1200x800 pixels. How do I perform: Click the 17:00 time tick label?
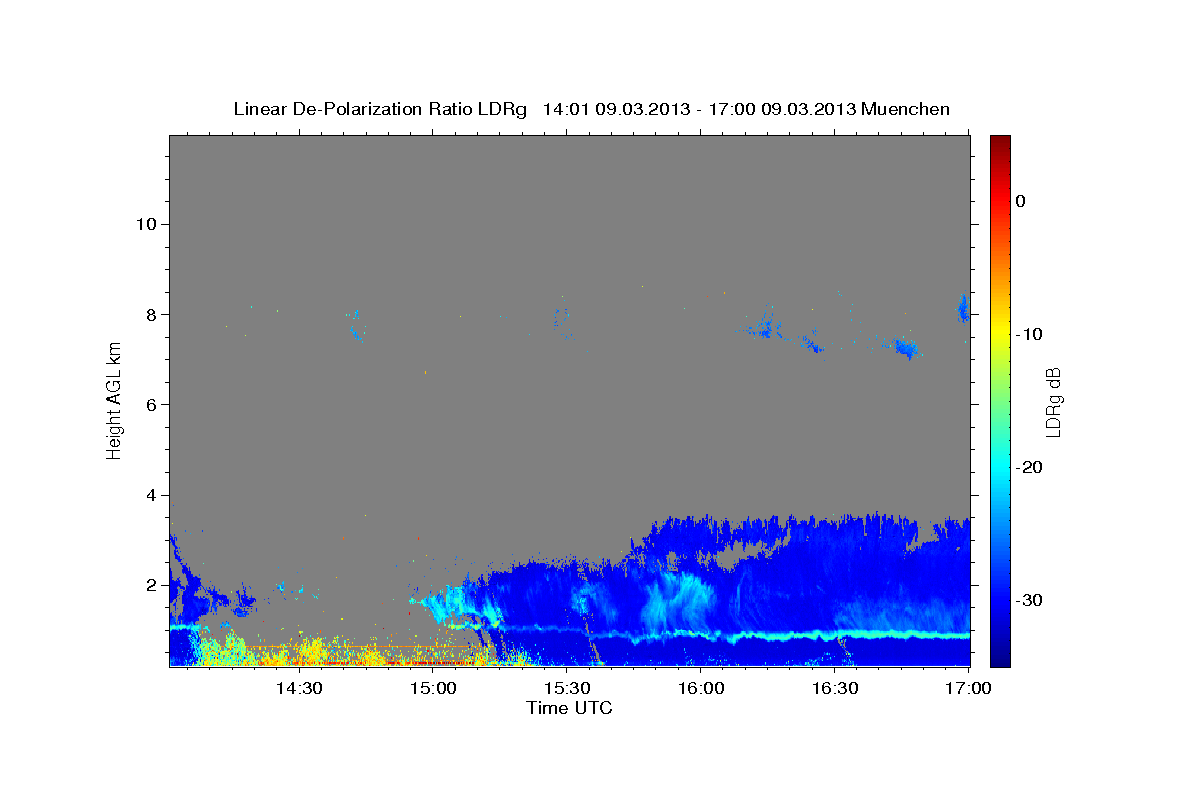[x=969, y=688]
